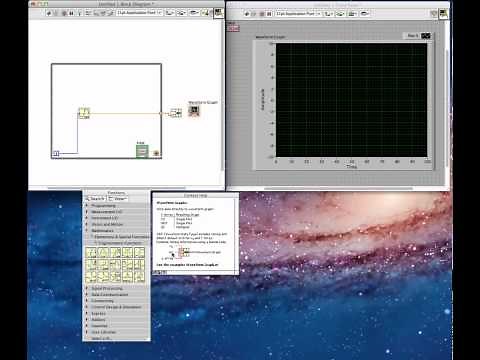Open Reorder menu in Front Panel toolbar
The width and height of the screenshot is (480, 360).
coord(365,14)
